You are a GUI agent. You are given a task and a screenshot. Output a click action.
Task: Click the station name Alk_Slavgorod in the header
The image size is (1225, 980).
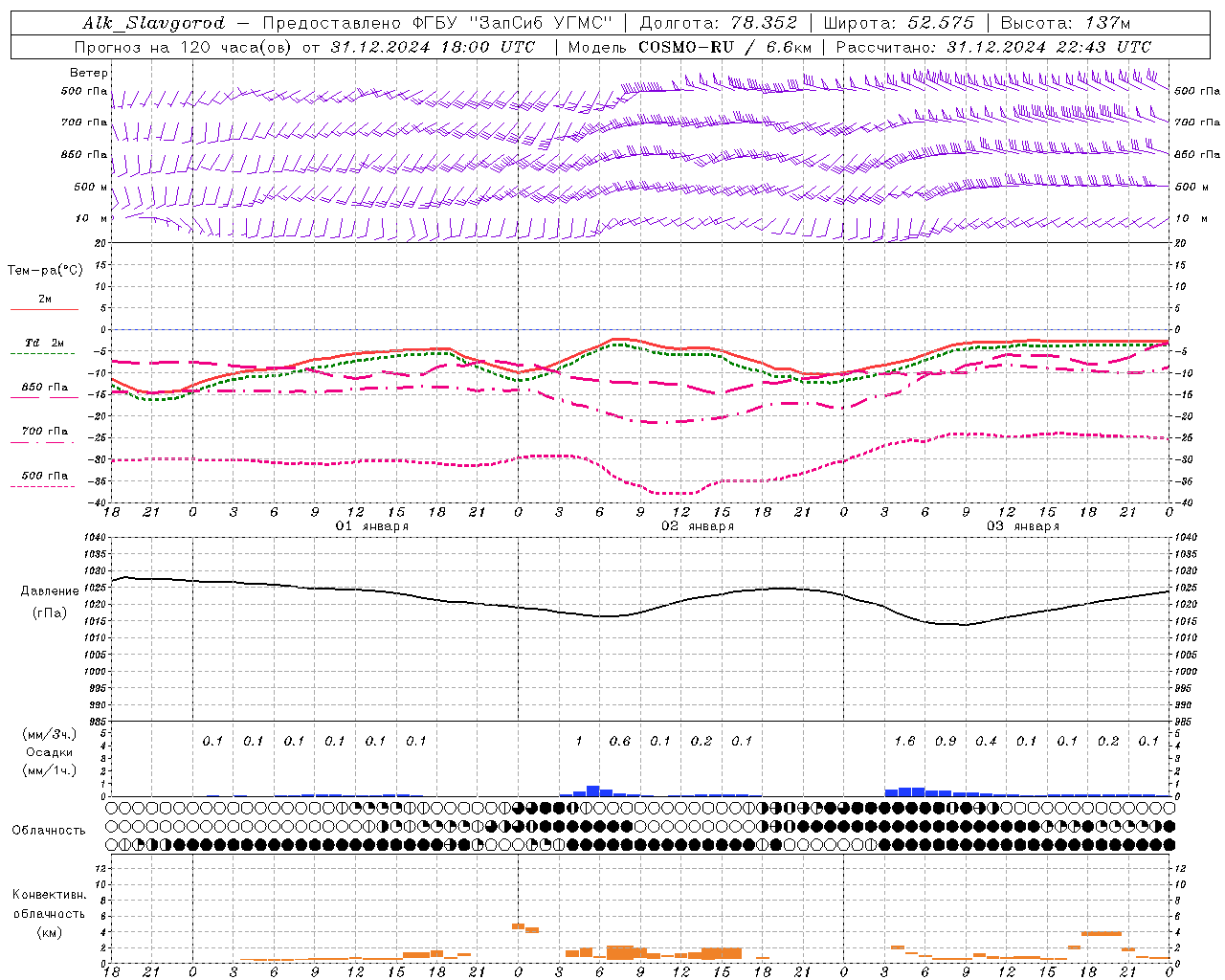pyautogui.click(x=154, y=23)
